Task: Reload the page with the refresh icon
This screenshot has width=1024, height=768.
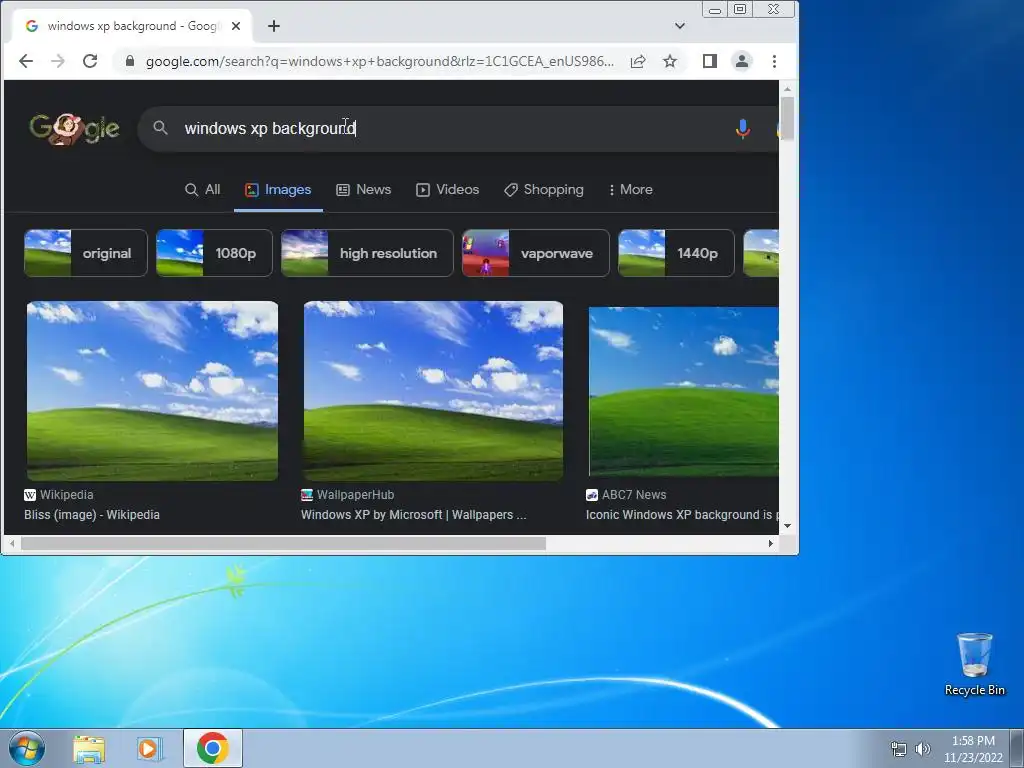Action: [90, 61]
